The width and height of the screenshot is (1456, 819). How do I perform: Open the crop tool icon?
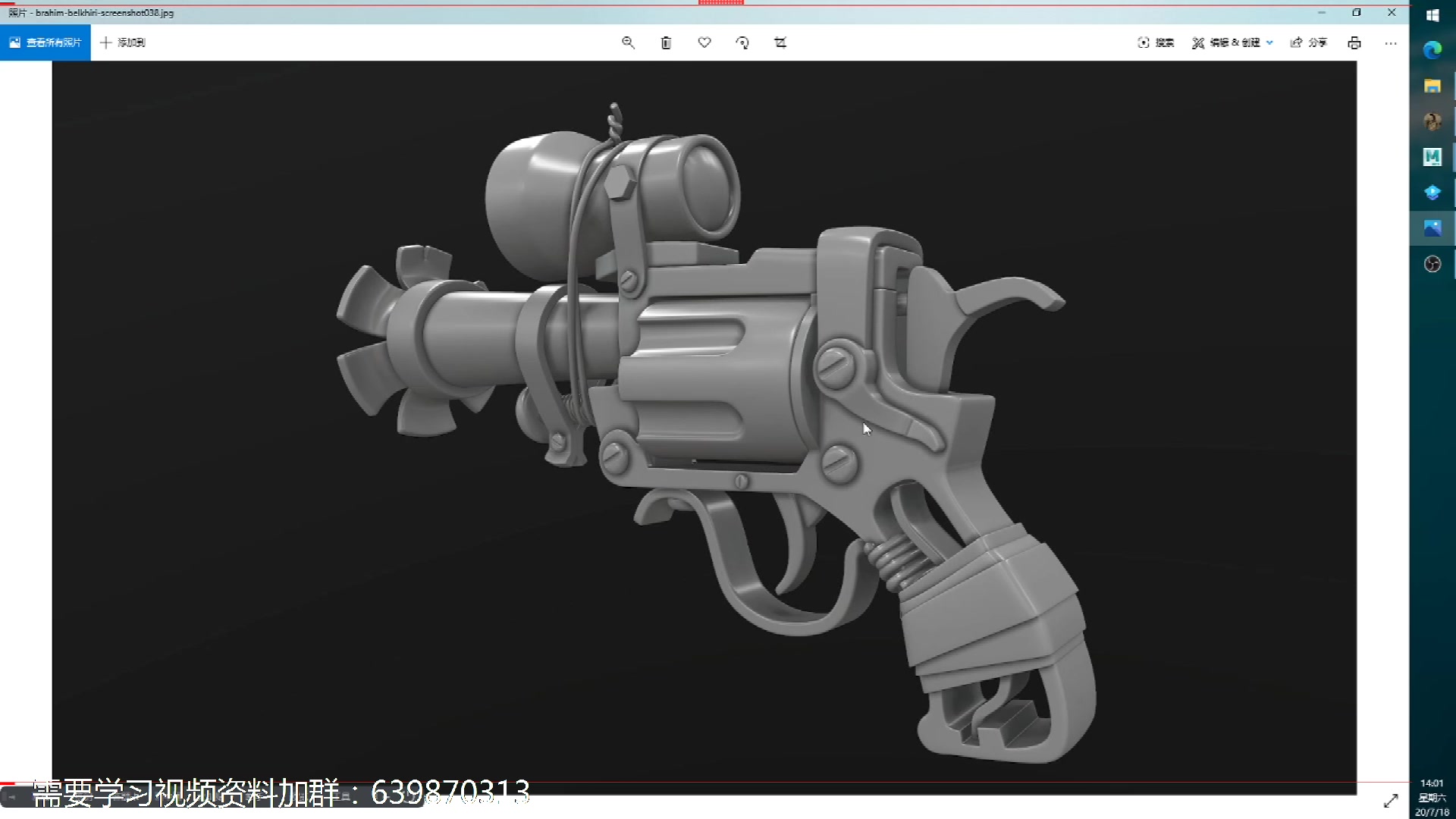tap(780, 42)
